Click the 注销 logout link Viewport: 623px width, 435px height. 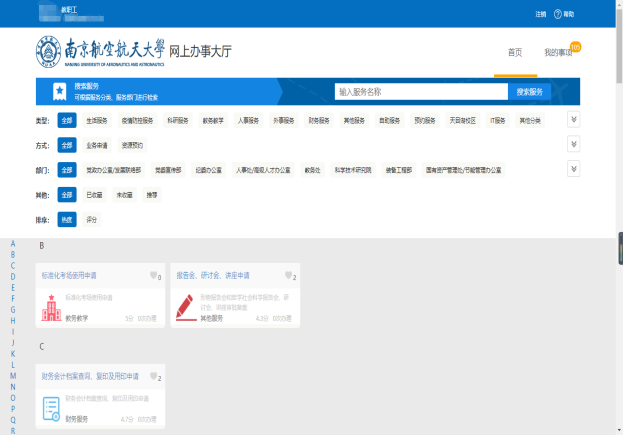(x=540, y=14)
